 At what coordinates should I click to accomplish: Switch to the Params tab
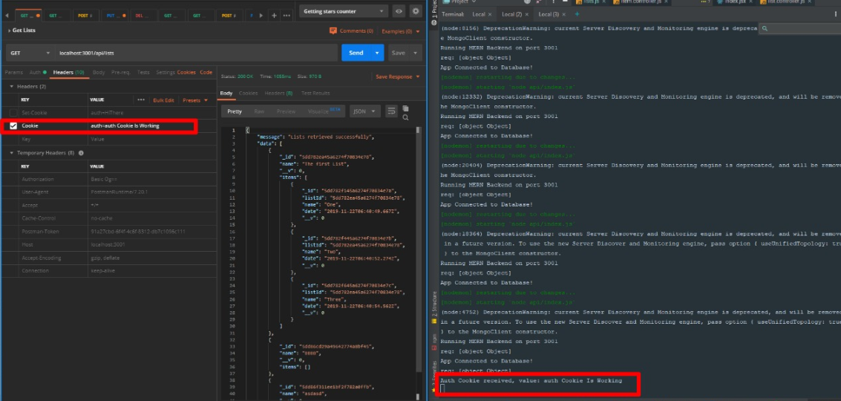(13, 72)
